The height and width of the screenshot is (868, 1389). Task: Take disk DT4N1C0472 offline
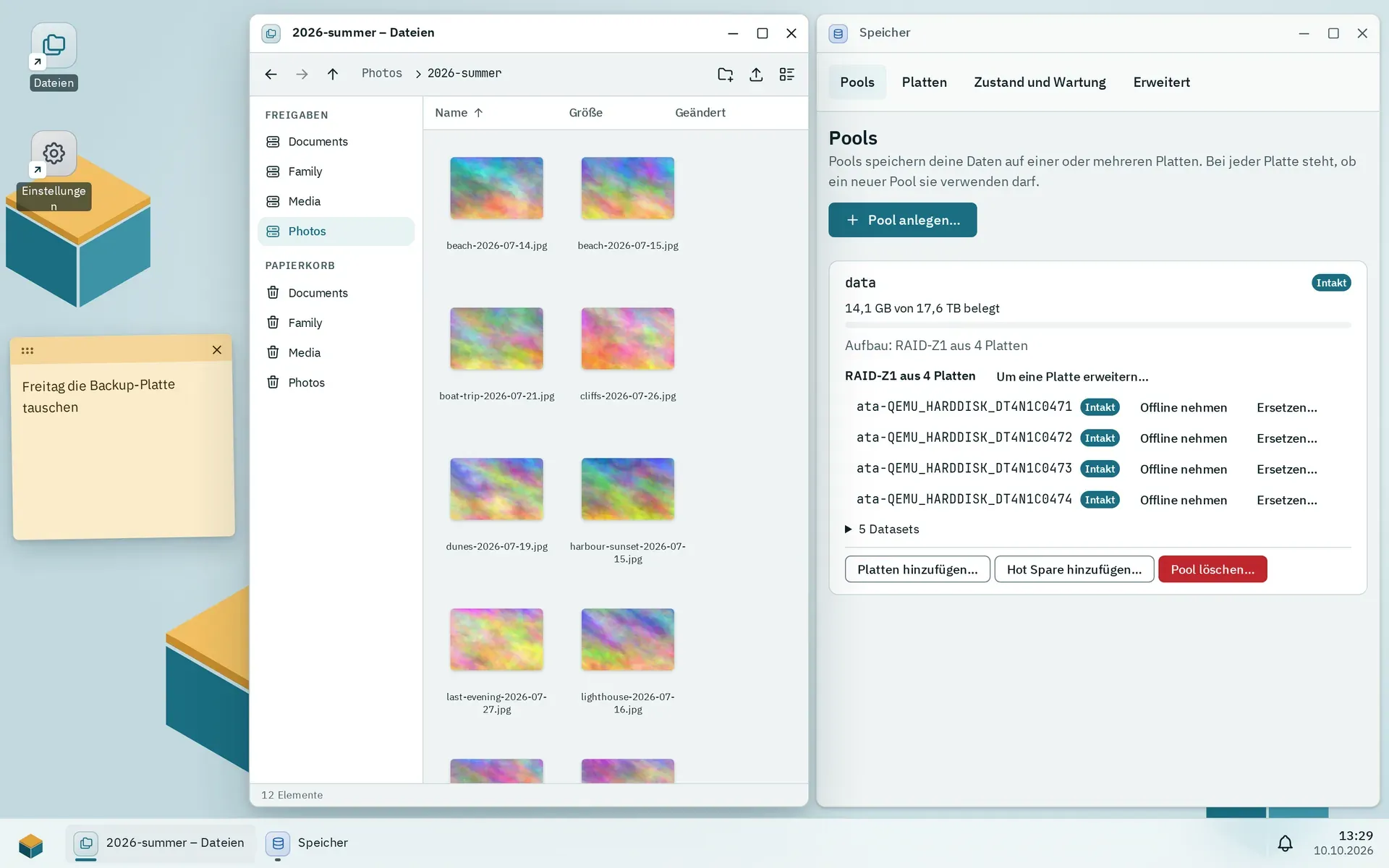(x=1184, y=438)
